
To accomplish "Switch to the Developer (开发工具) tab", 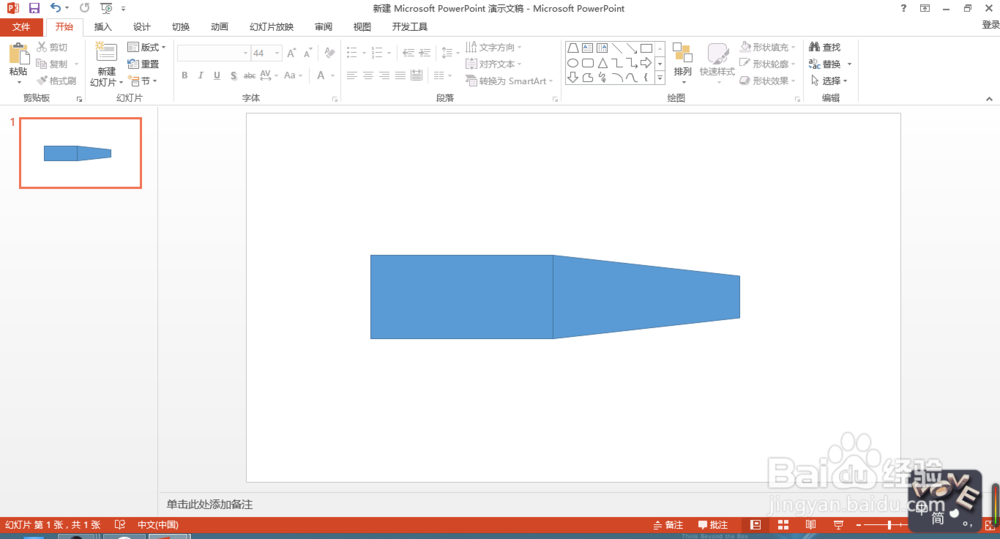I will pos(409,27).
